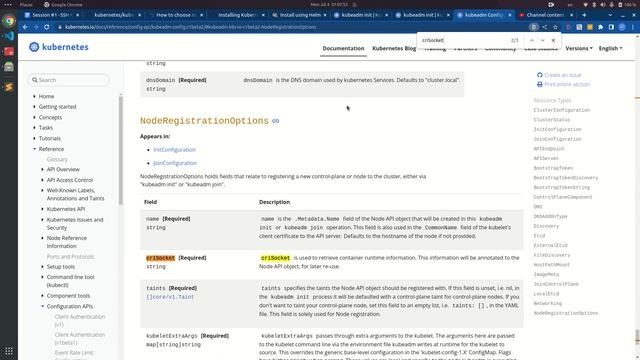Switch to How to choose tab
640x360 pixels.
click(176, 15)
